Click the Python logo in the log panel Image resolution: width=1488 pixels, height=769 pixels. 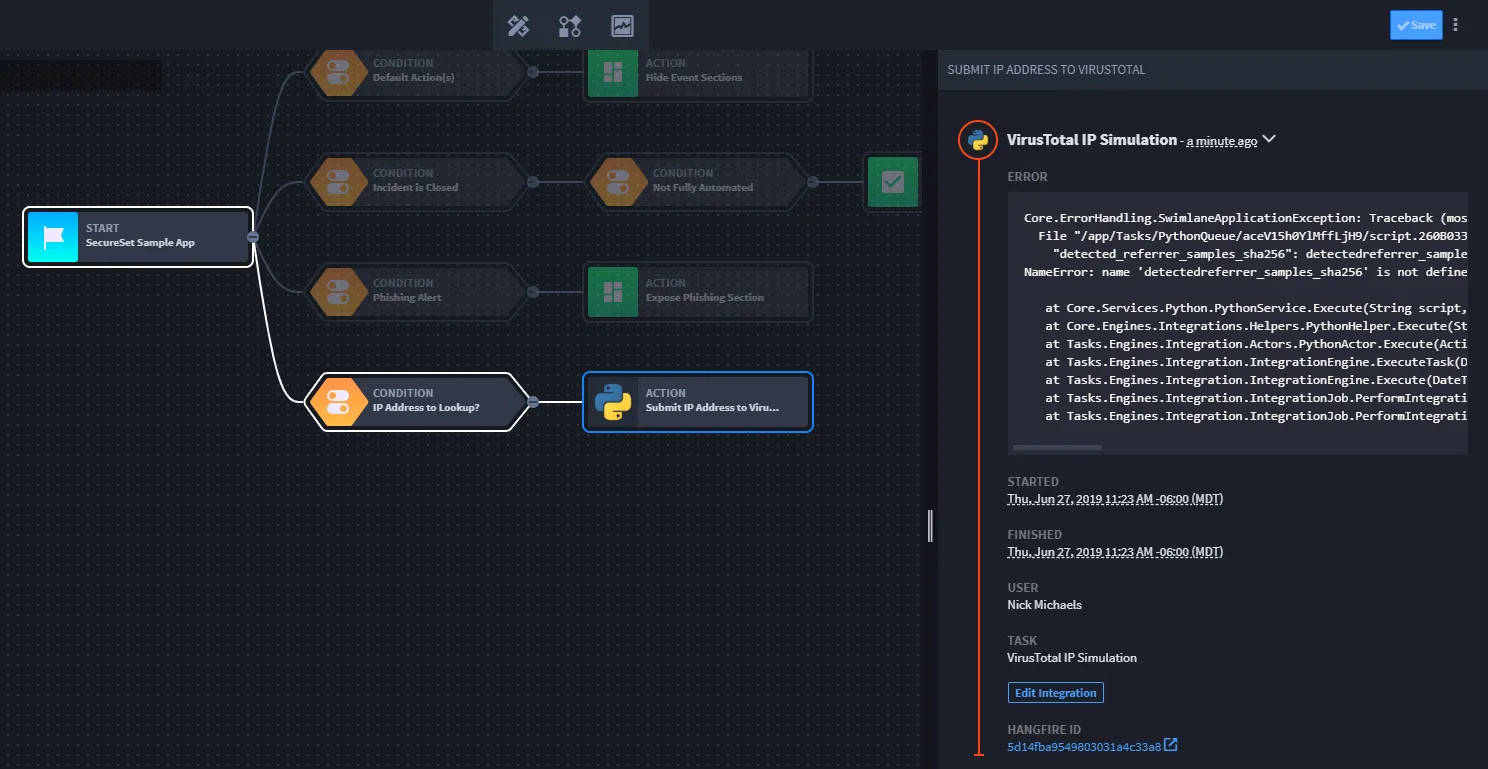978,140
